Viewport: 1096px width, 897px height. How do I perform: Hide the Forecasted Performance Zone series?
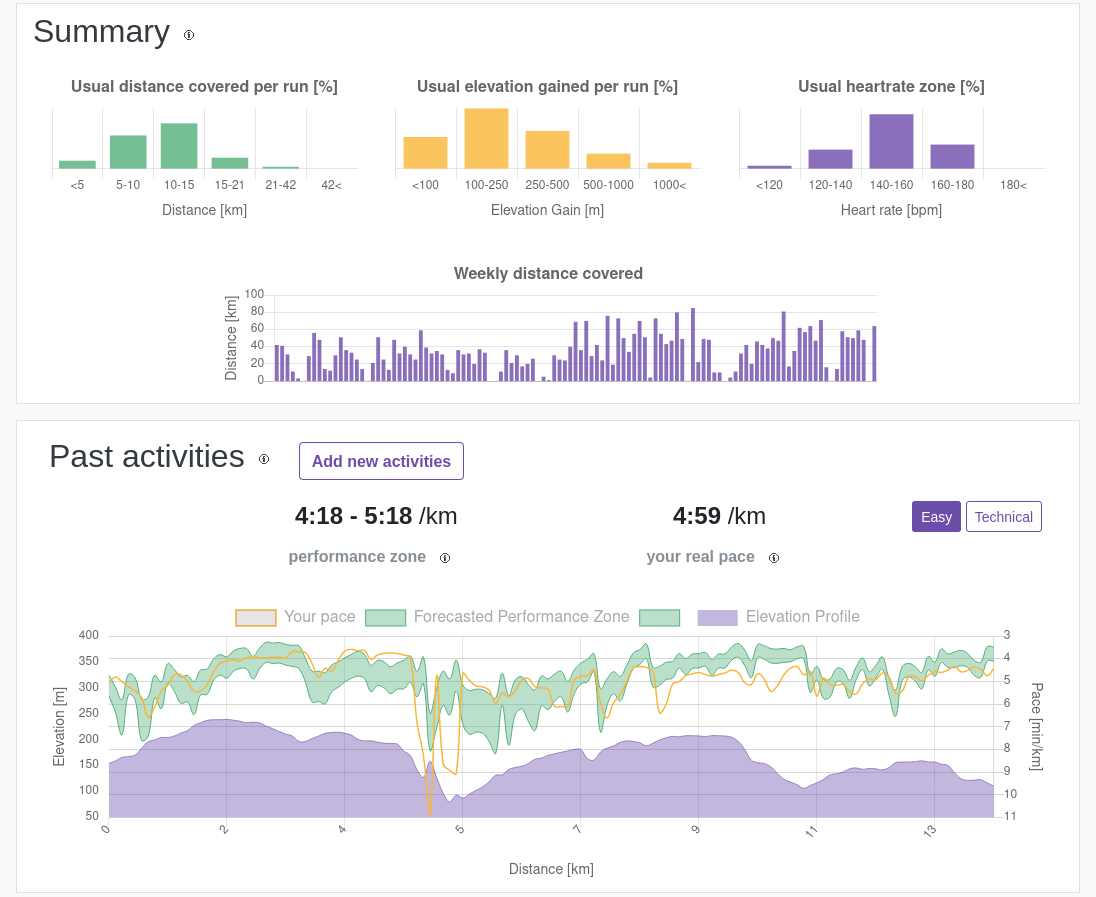(521, 617)
